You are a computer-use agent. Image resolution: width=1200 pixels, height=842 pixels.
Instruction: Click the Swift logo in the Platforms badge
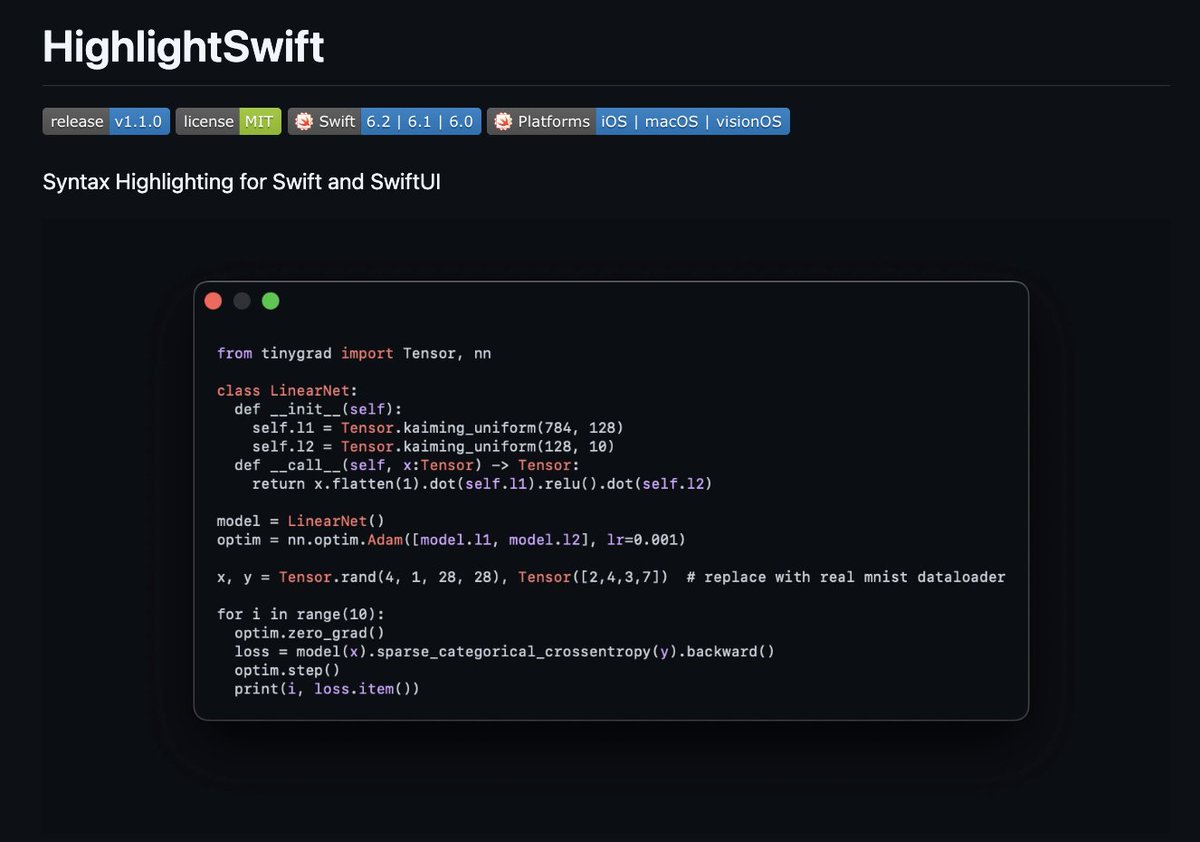tap(503, 121)
